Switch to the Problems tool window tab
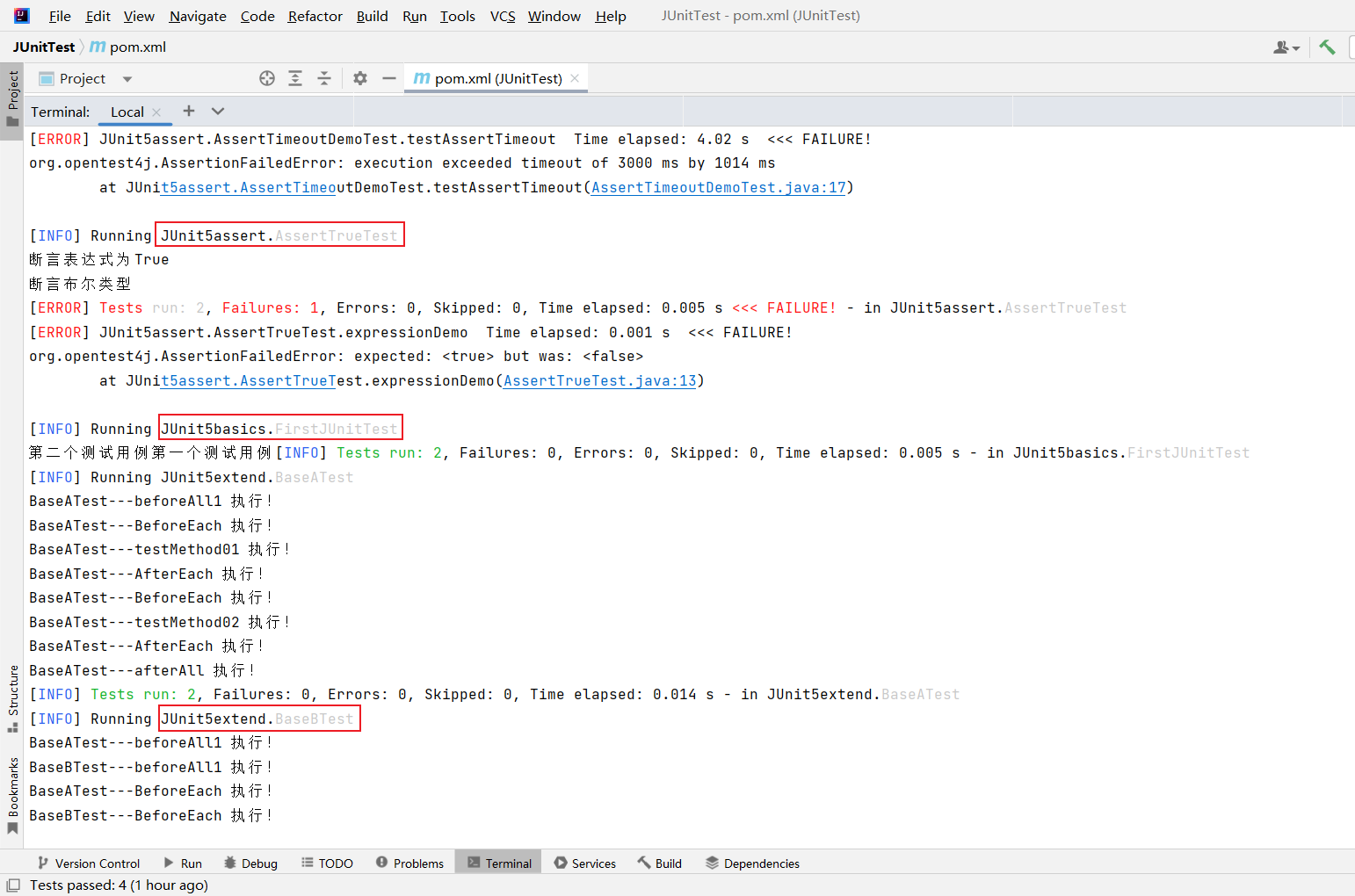The height and width of the screenshot is (896, 1355). (409, 863)
